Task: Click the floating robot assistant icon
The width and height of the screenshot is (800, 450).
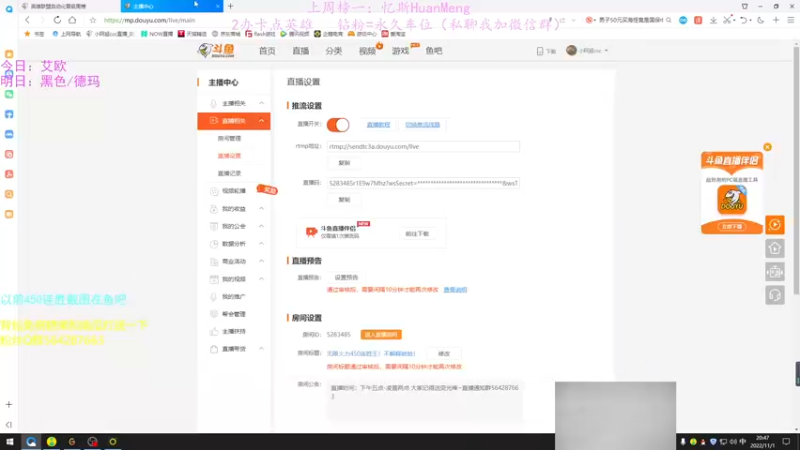Action: [774, 272]
